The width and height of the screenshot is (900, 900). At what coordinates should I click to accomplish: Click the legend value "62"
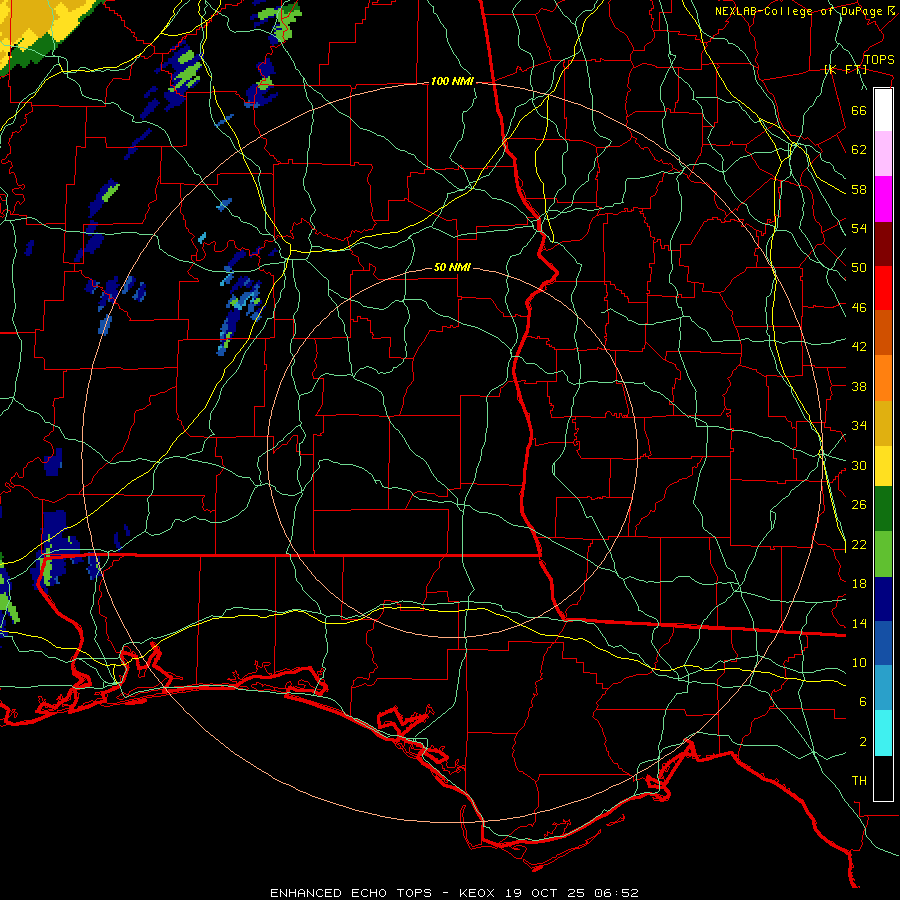[x=859, y=150]
